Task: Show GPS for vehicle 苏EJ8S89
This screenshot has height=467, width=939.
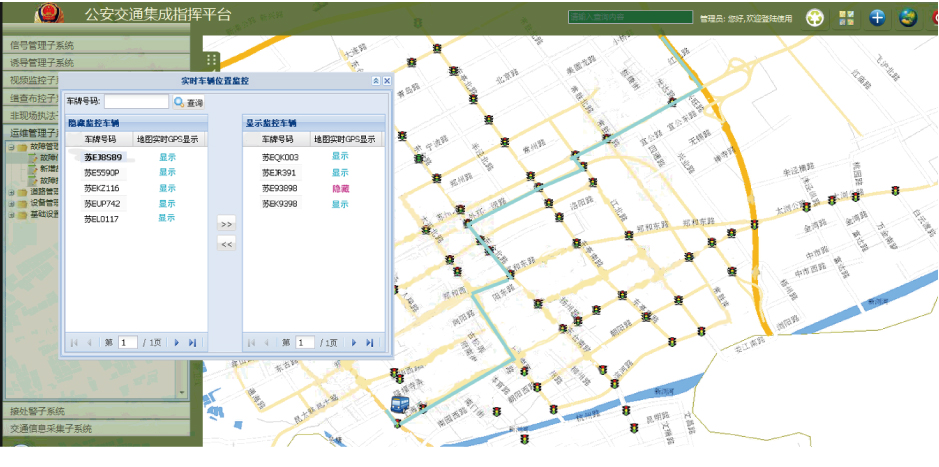Action: pyautogui.click(x=167, y=157)
